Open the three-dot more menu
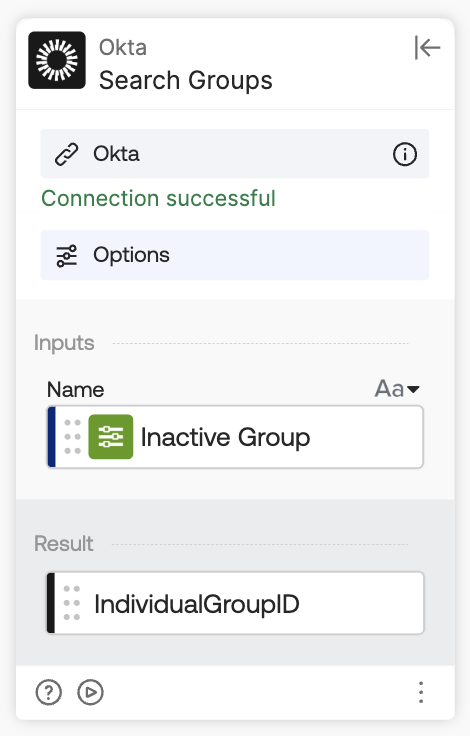This screenshot has height=736, width=470. pyautogui.click(x=421, y=692)
